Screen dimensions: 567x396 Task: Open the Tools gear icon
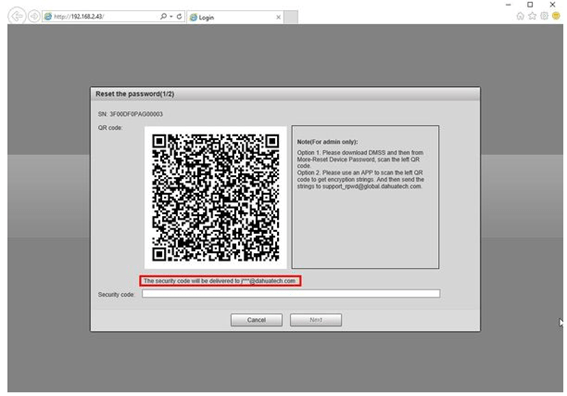pyautogui.click(x=544, y=16)
